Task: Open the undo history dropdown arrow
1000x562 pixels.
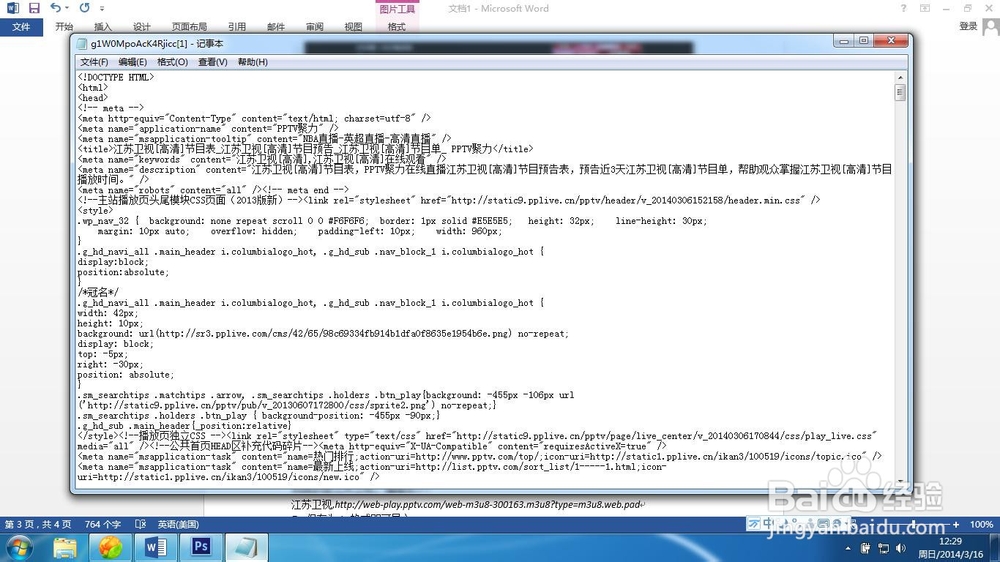Action: [x=67, y=8]
